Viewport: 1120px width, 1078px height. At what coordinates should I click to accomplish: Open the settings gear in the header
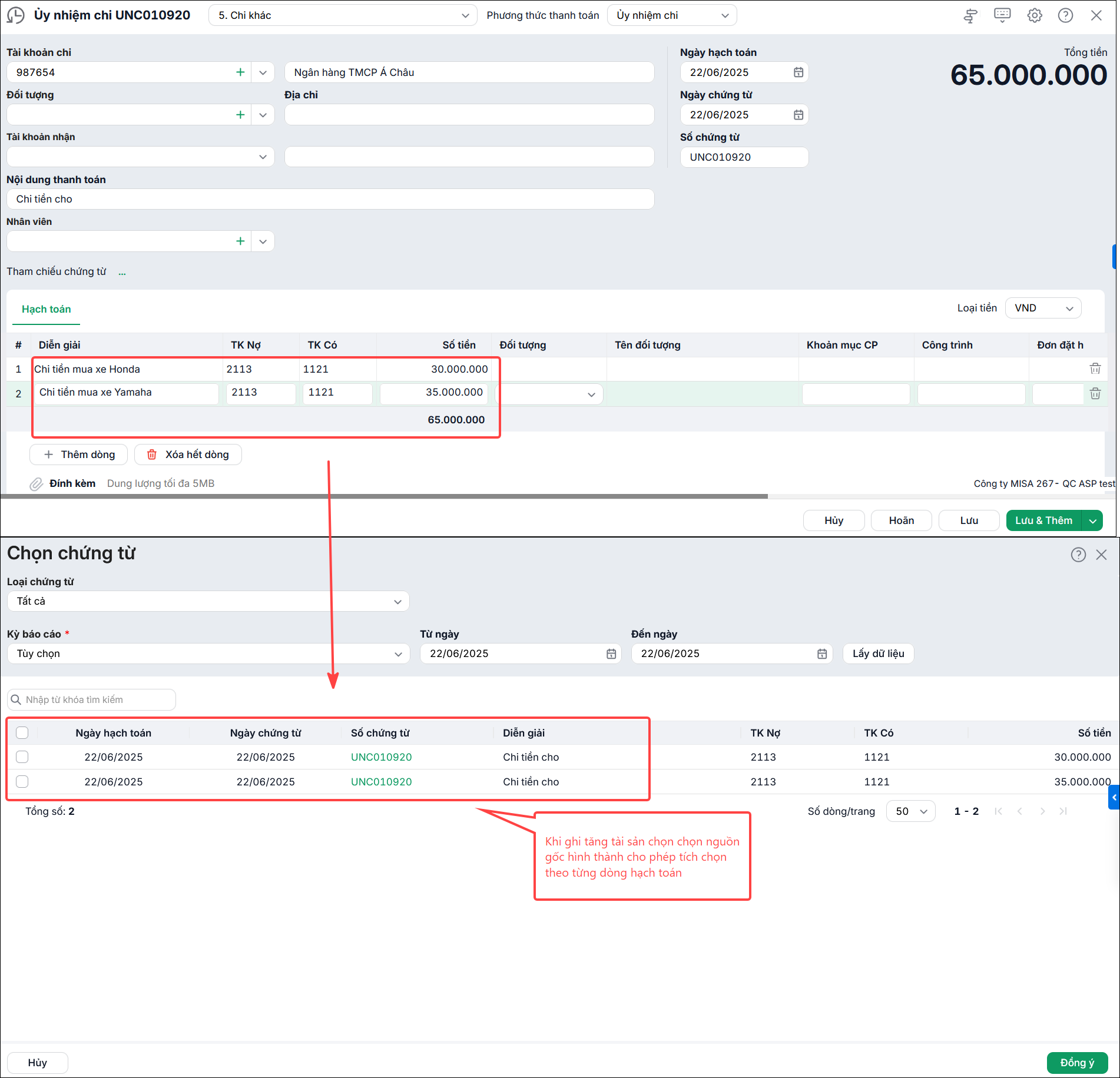click(1035, 15)
